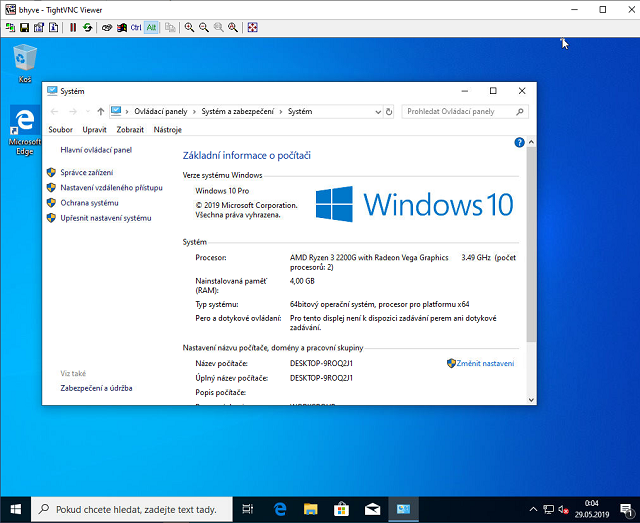Viewport: 640px width, 523px height.
Task: Open Upřesnit nastavení systému link
Action: 106,218
